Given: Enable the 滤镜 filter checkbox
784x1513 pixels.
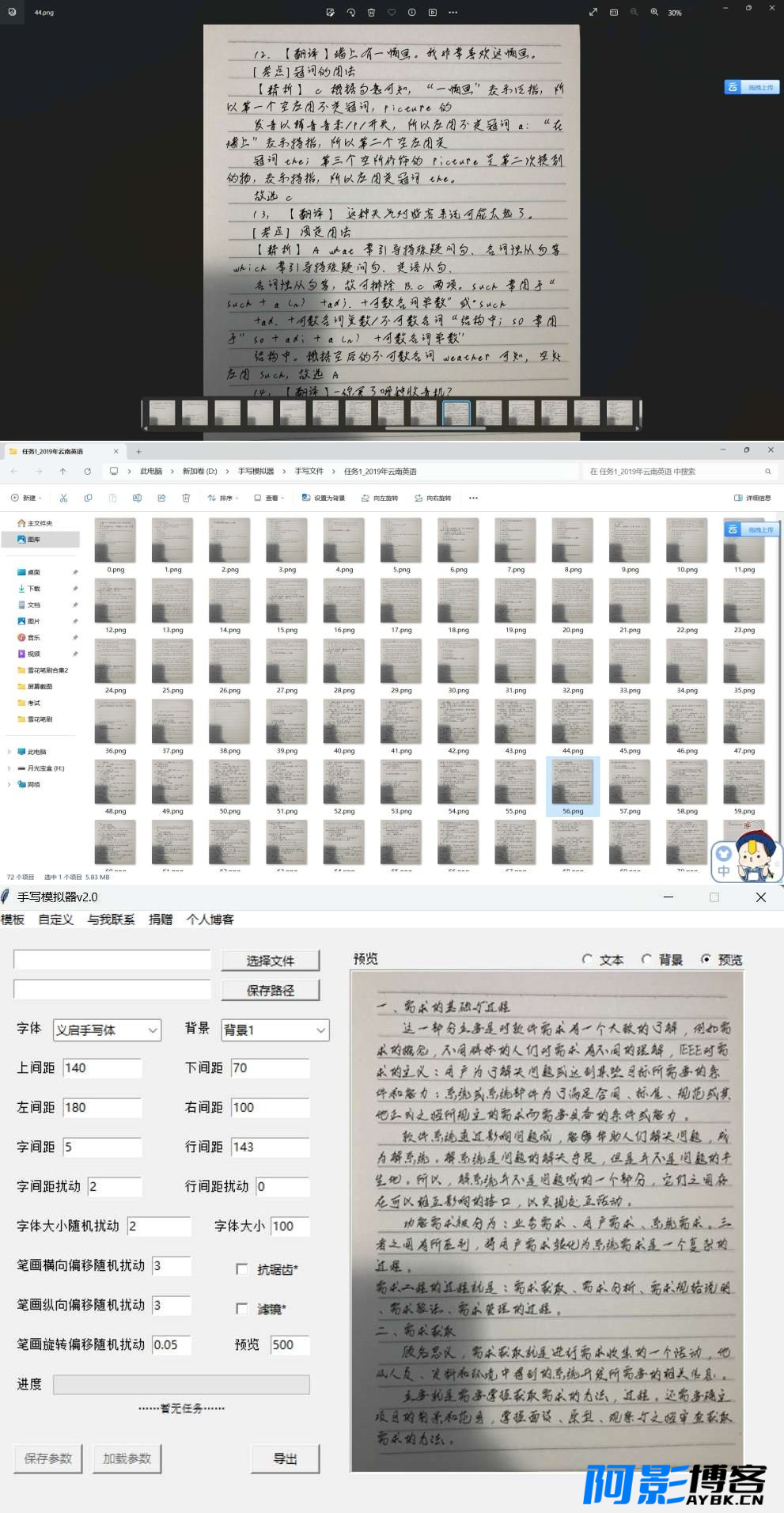Looking at the screenshot, I should tap(242, 1308).
